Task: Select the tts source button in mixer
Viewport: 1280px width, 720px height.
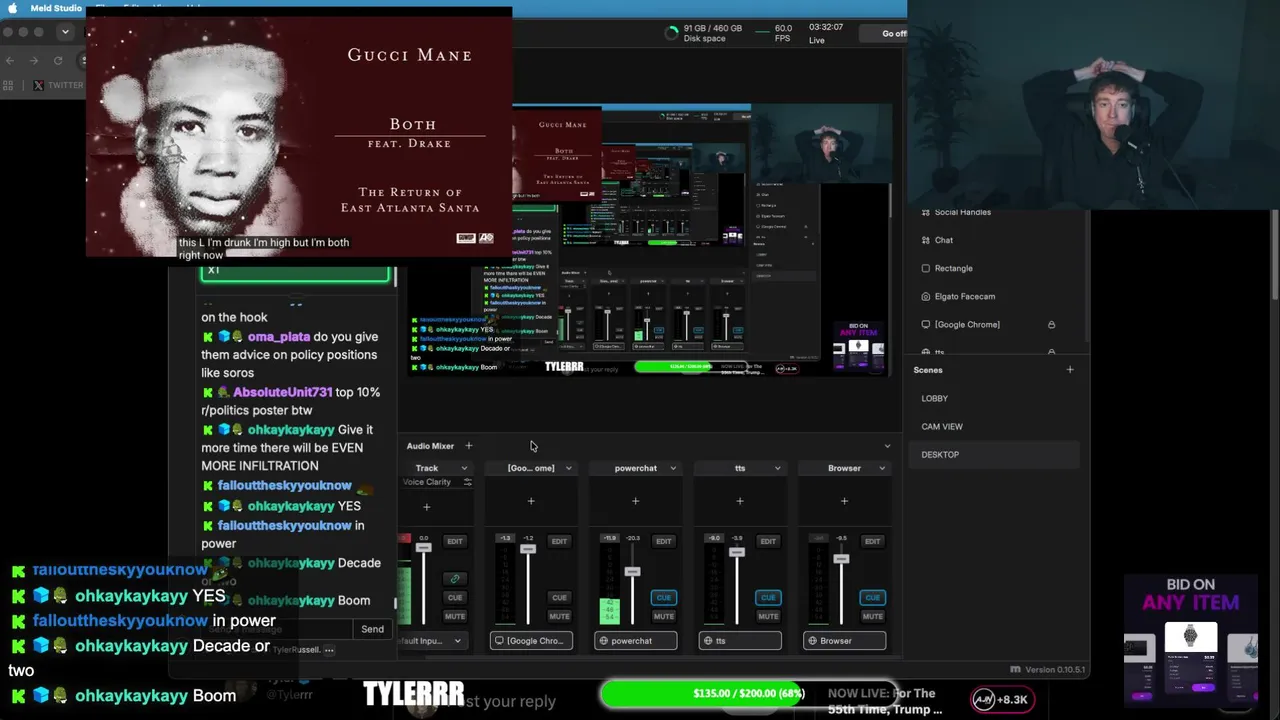Action: pos(740,641)
